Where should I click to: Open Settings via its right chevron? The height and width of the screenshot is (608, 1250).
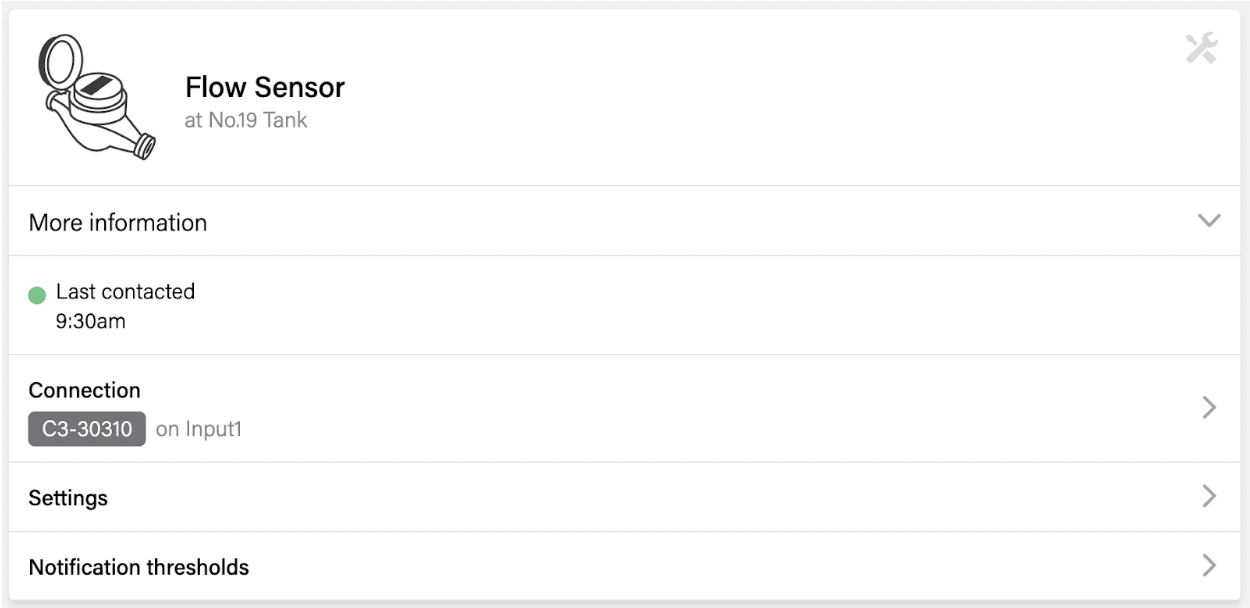pyautogui.click(x=1209, y=496)
